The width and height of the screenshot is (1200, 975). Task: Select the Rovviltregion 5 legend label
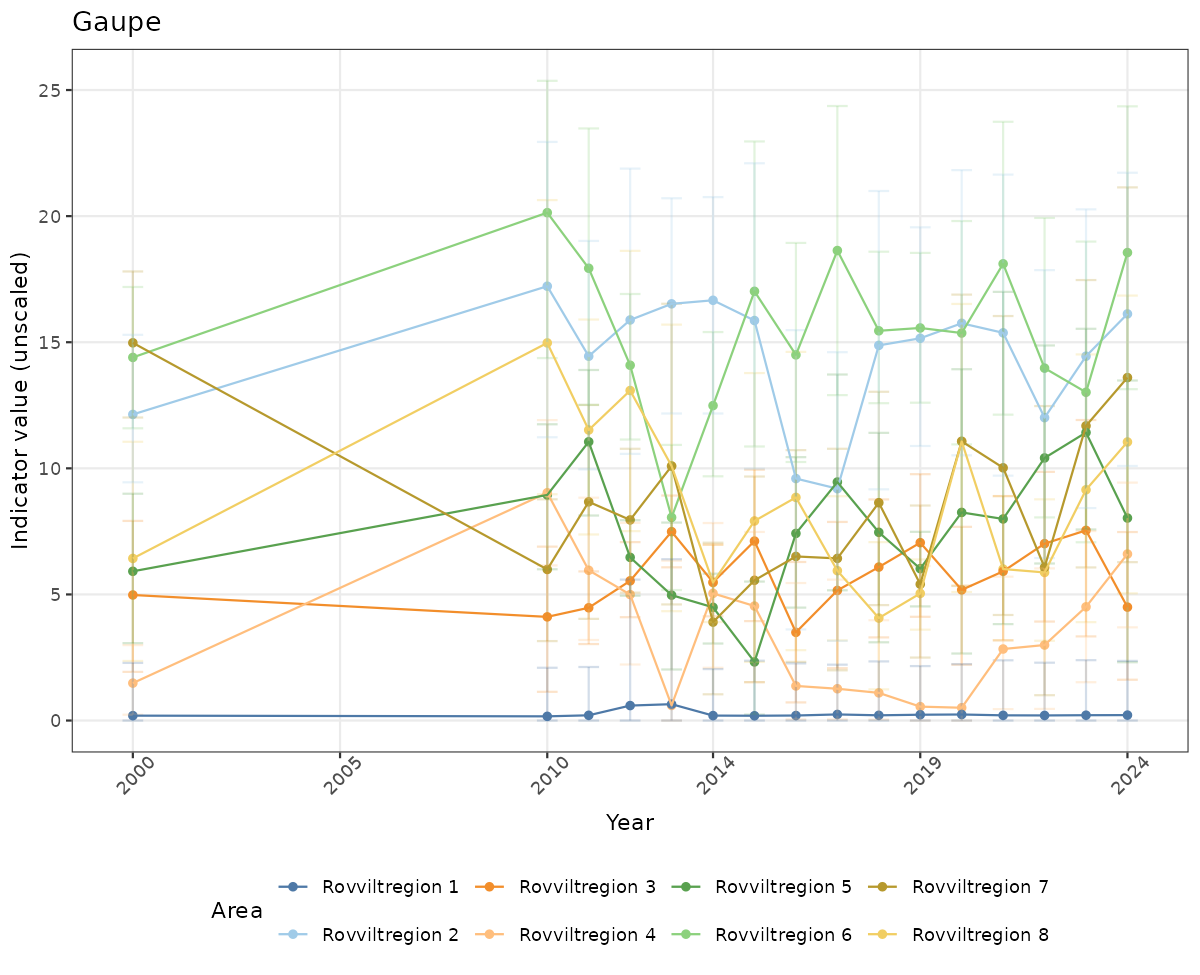coord(783,886)
